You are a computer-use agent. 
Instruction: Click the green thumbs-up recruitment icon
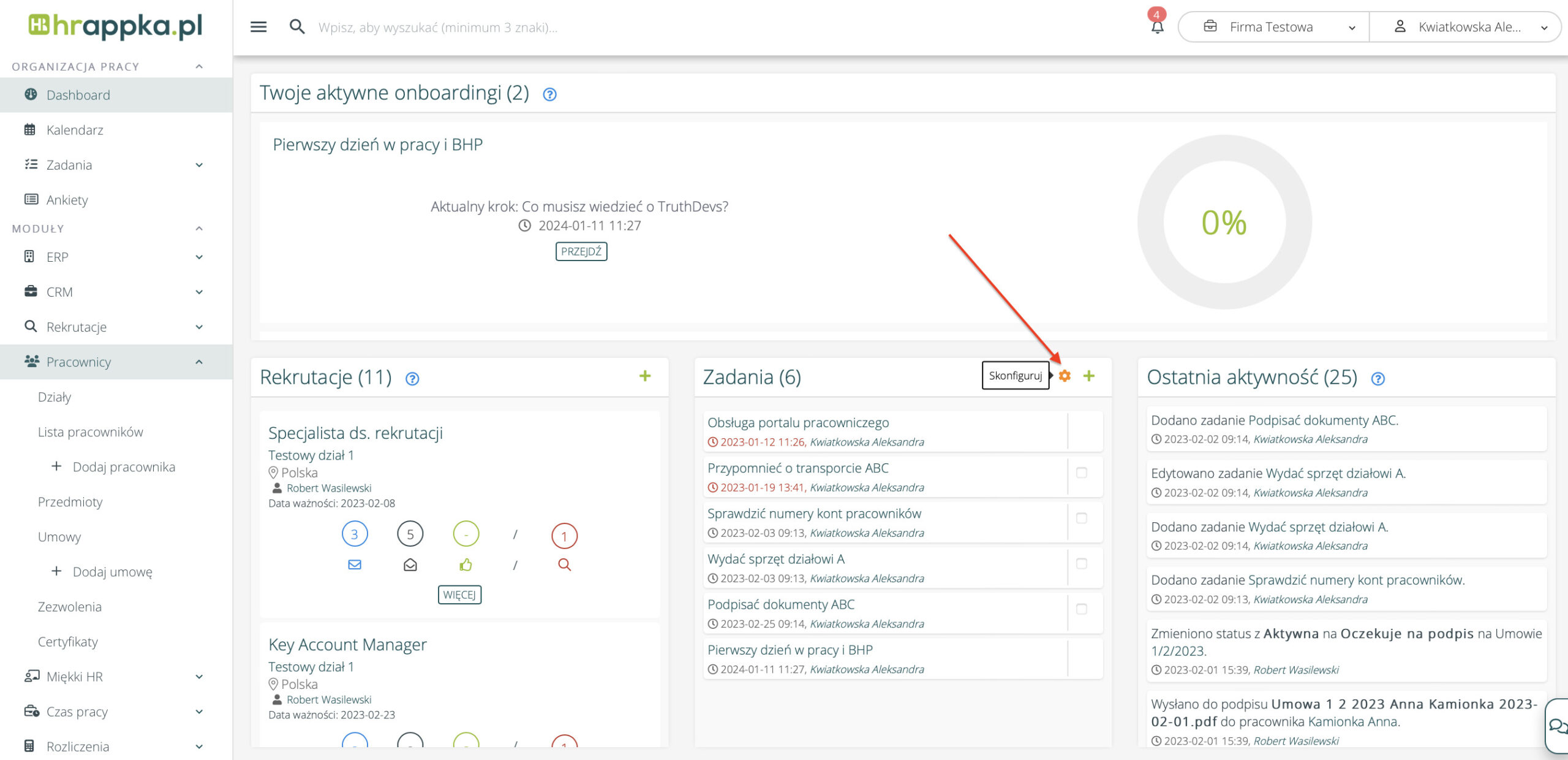point(466,564)
